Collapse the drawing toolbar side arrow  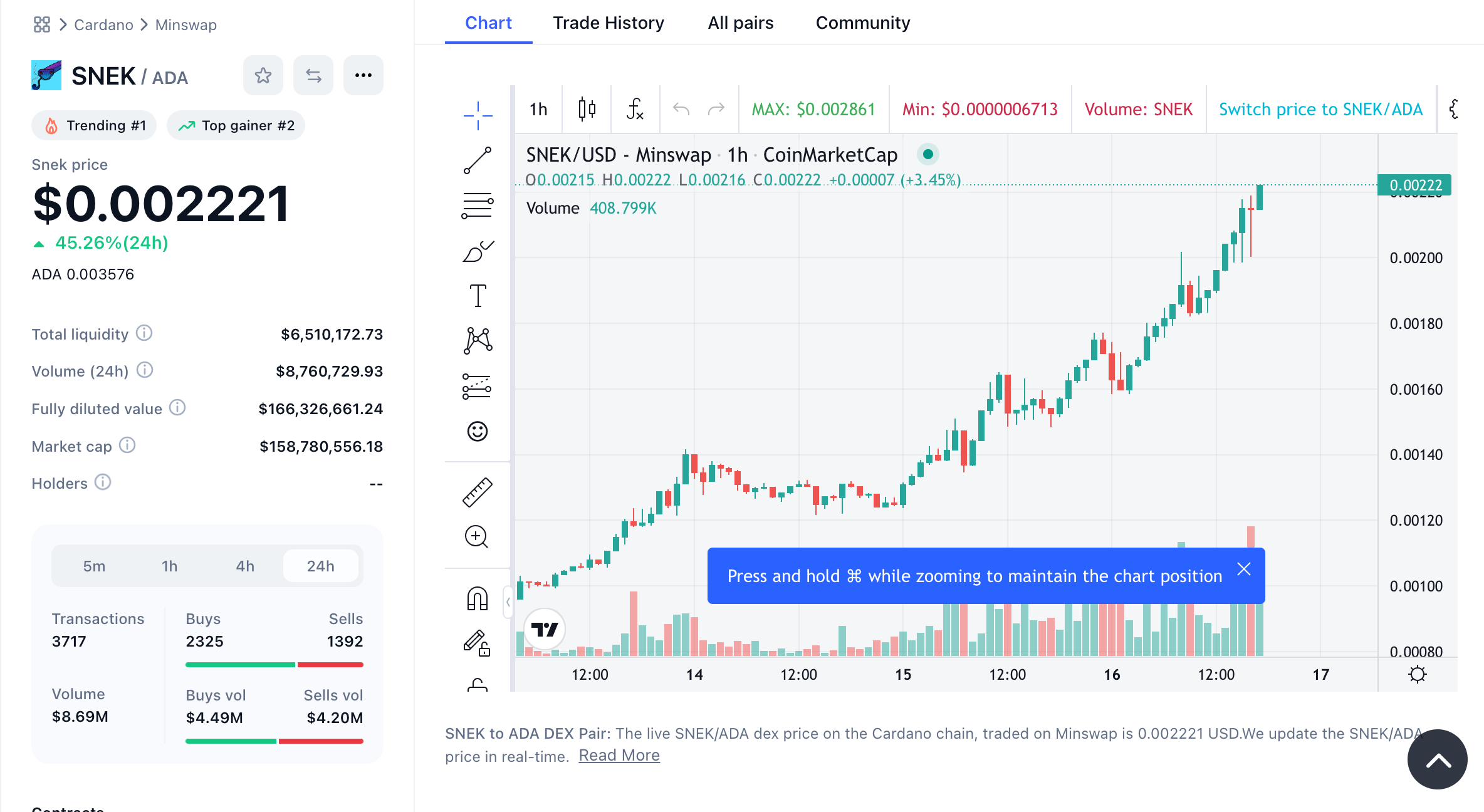tap(508, 601)
